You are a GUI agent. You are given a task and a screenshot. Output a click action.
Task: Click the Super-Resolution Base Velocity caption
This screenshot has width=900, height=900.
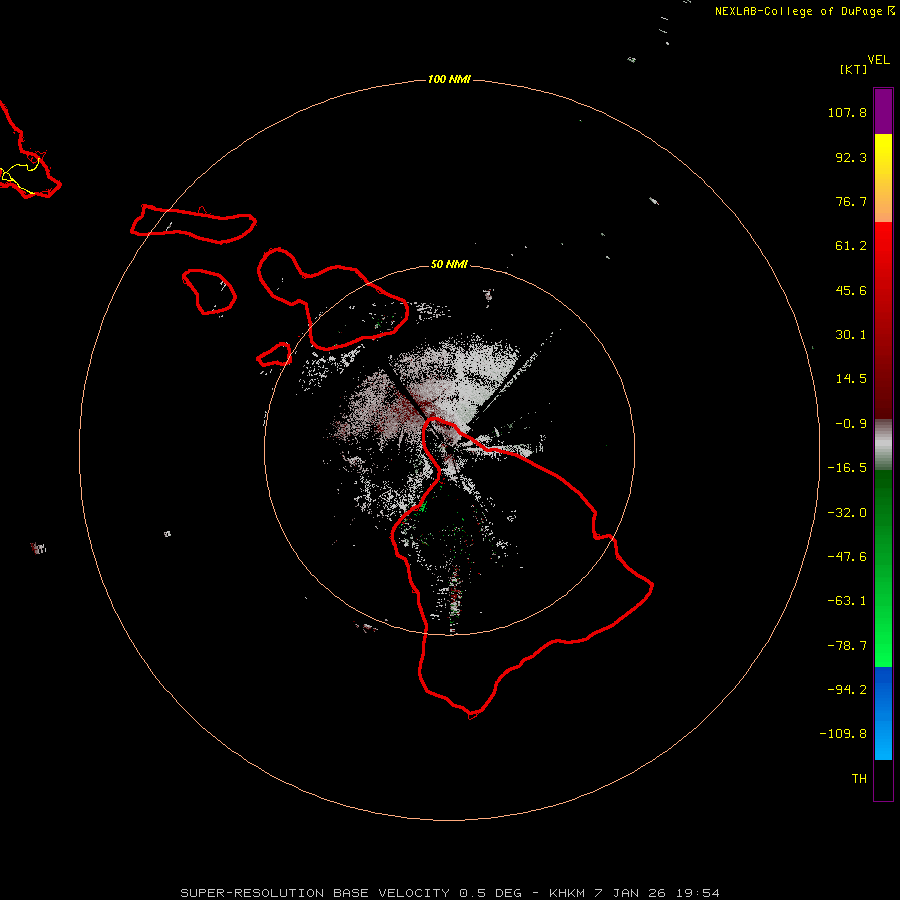(450, 893)
